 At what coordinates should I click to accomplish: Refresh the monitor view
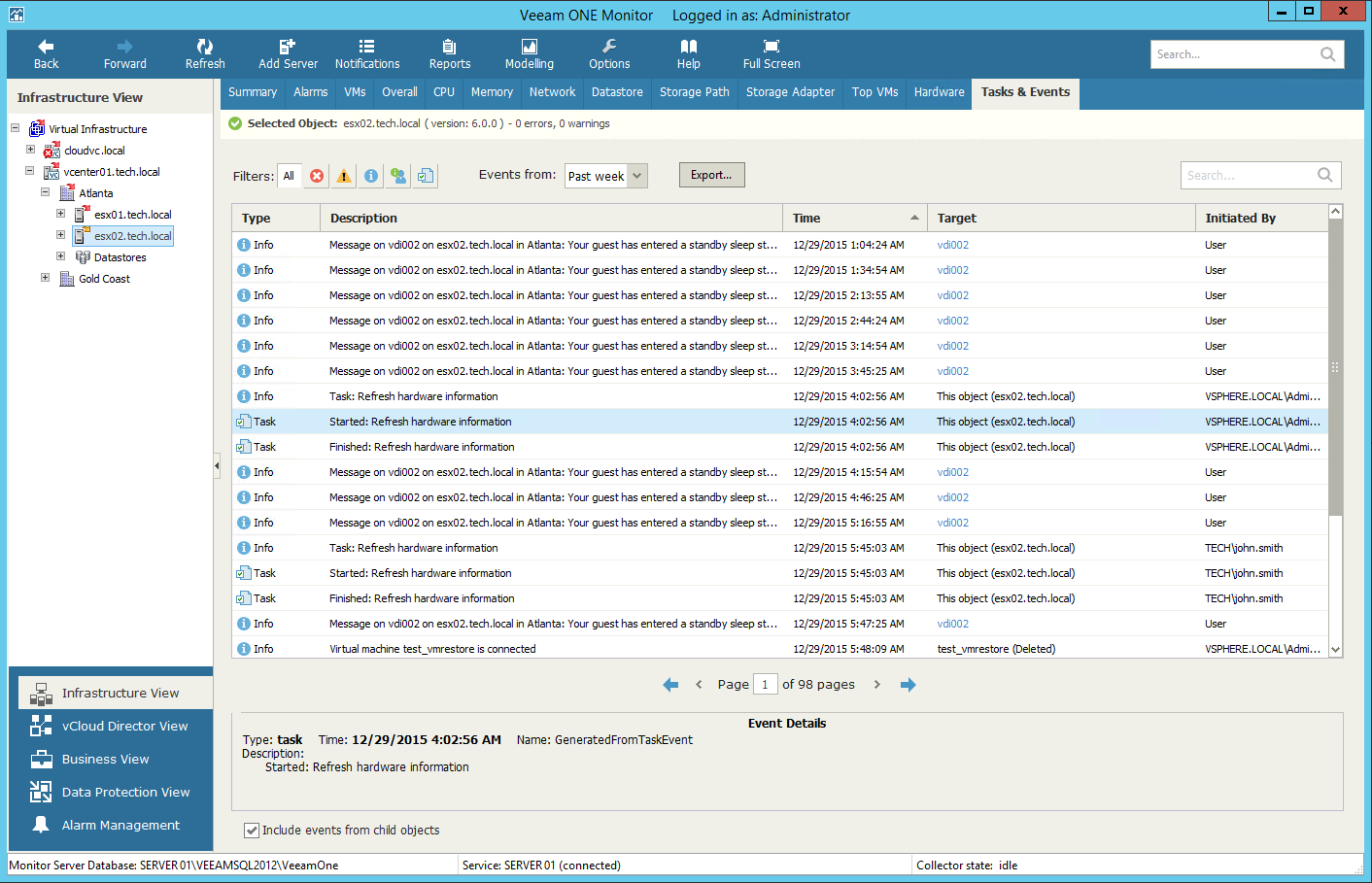point(205,54)
